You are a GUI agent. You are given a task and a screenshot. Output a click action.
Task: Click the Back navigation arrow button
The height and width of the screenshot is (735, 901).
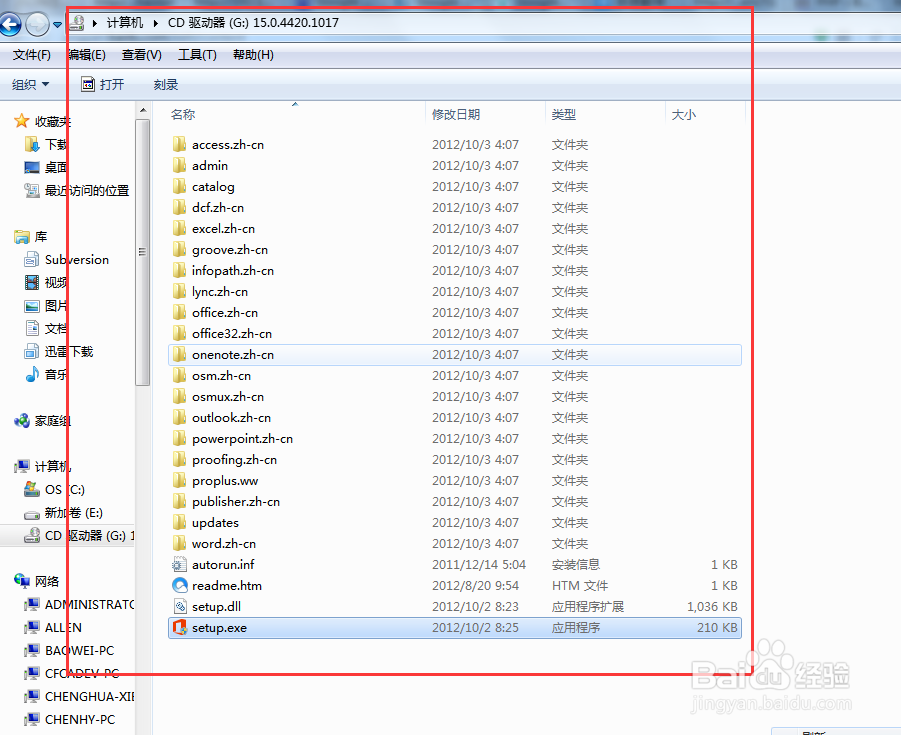tap(10, 25)
